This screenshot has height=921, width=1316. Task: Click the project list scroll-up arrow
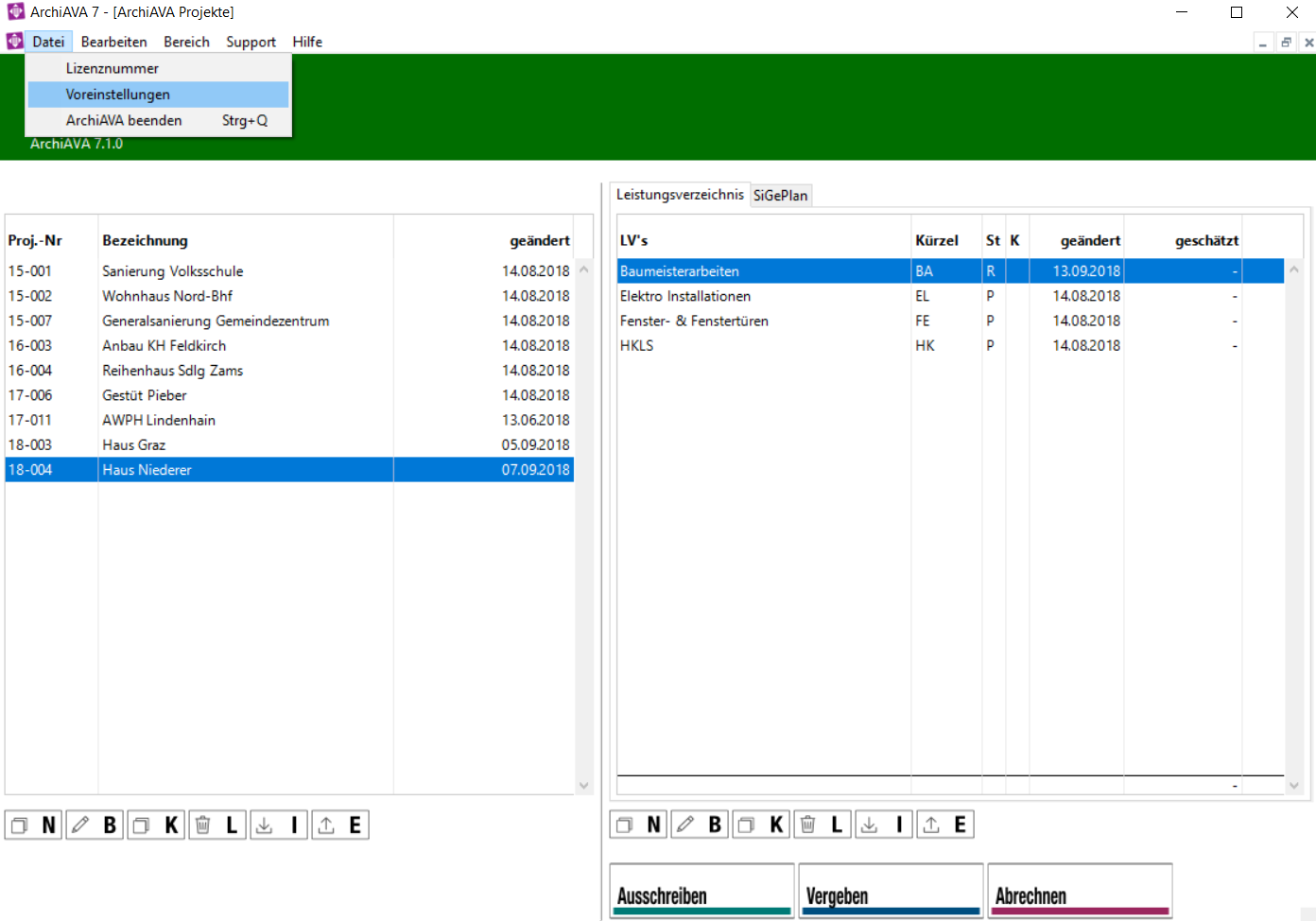pyautogui.click(x=583, y=269)
